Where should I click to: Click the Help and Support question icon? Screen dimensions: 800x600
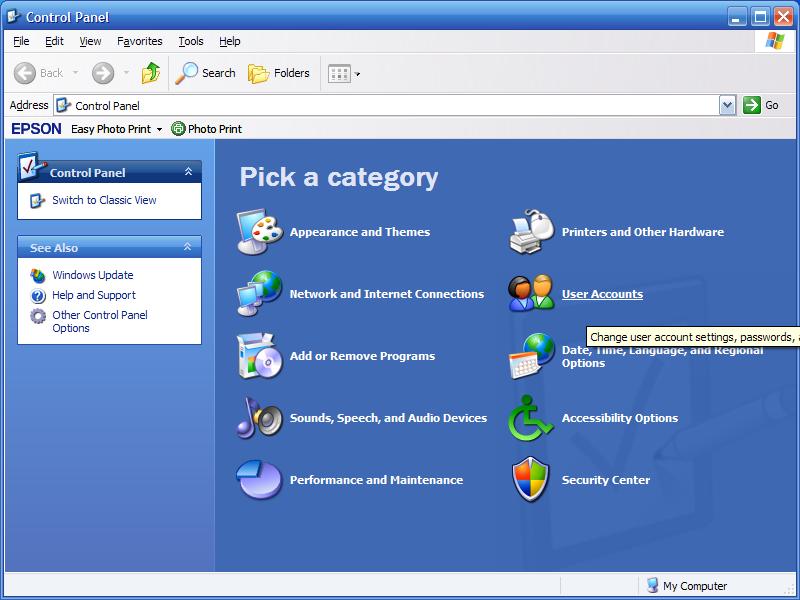coord(38,295)
